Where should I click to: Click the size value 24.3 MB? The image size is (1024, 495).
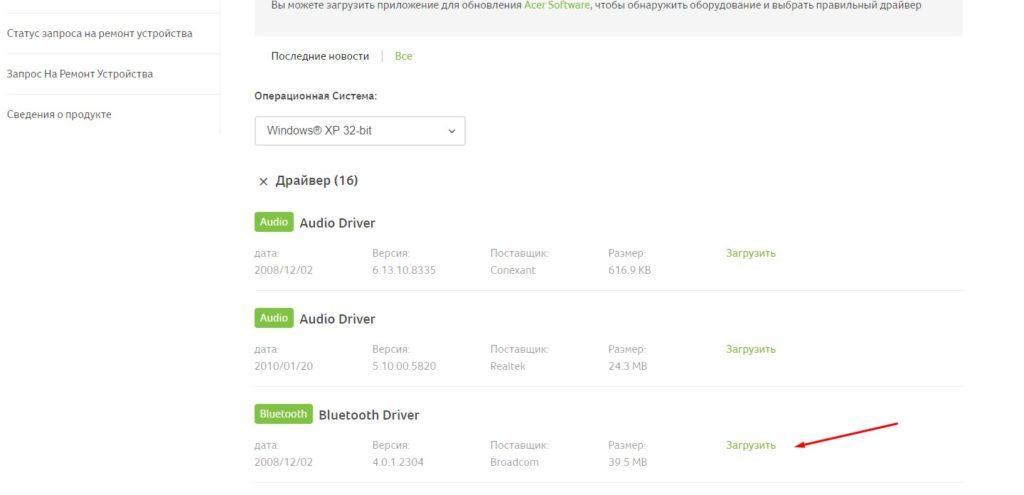(x=627, y=366)
